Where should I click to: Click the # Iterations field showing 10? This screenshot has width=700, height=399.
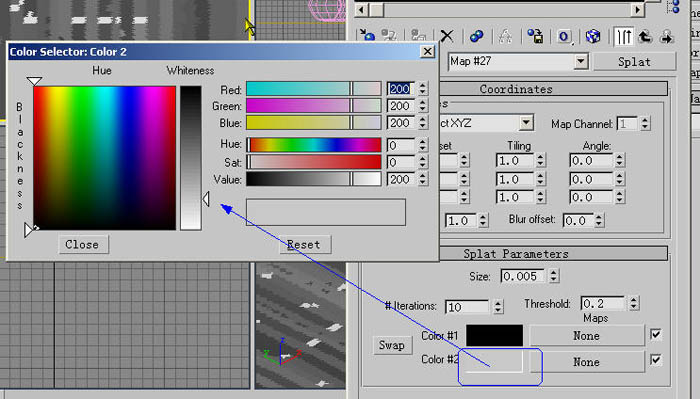[467, 307]
